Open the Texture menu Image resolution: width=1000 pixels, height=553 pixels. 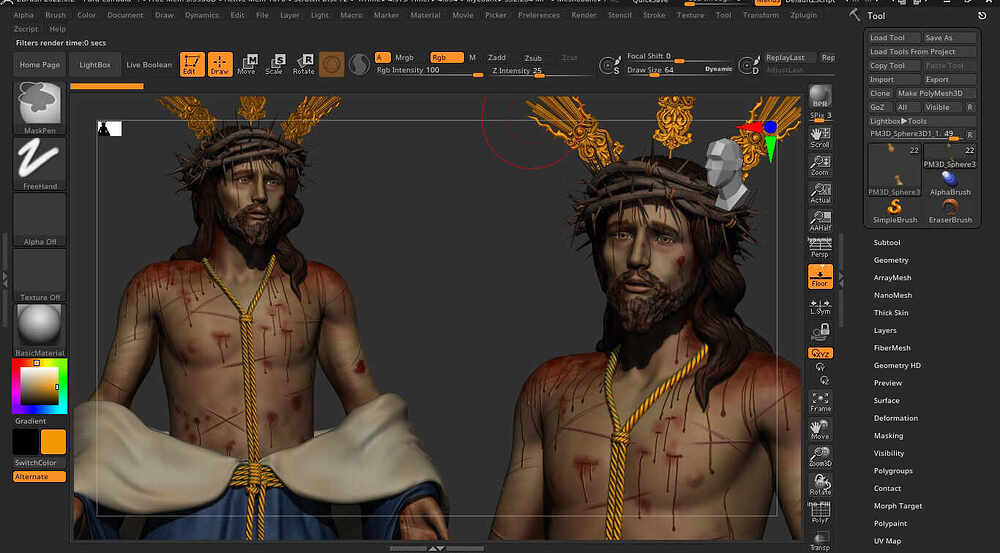pos(690,15)
